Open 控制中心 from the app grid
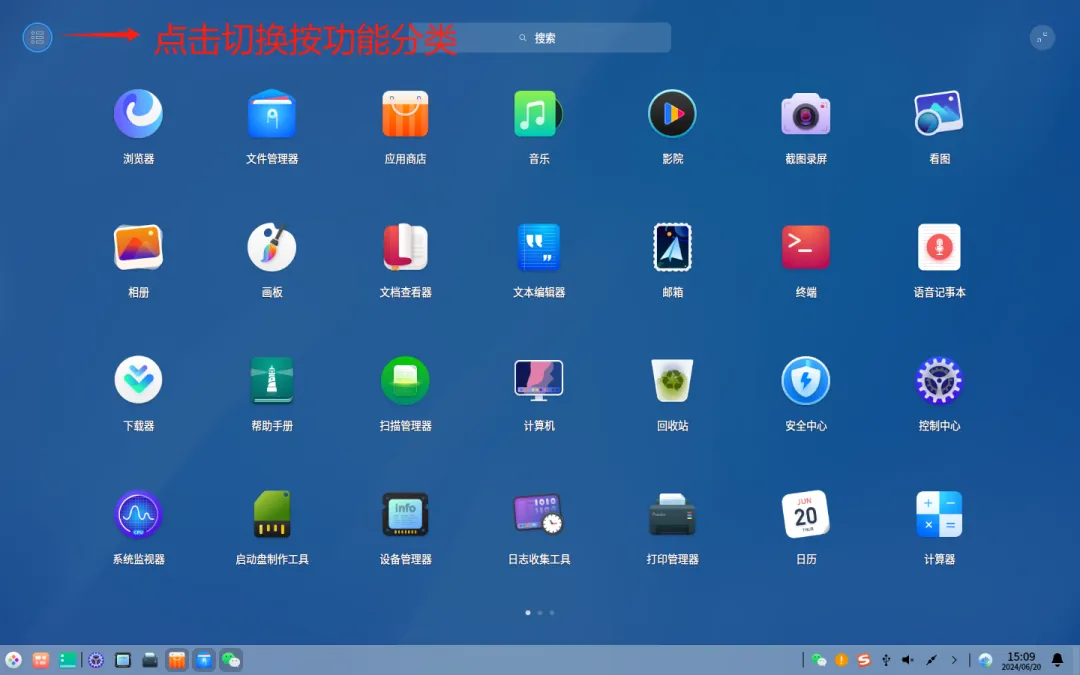1080x675 pixels. click(x=939, y=380)
